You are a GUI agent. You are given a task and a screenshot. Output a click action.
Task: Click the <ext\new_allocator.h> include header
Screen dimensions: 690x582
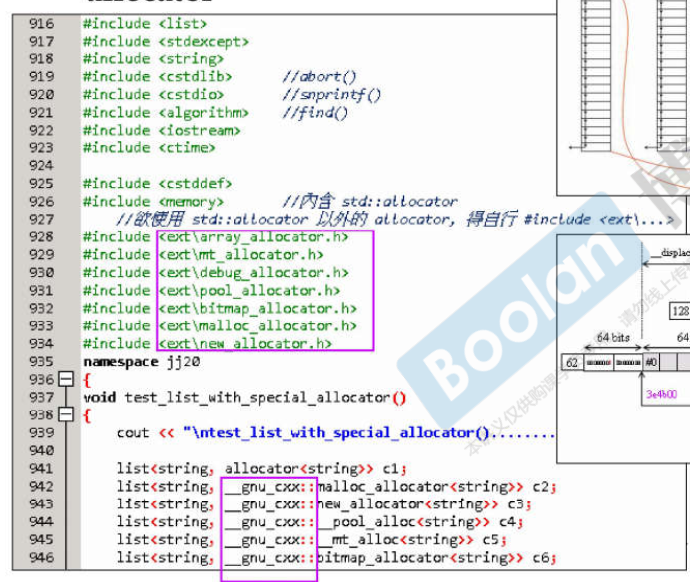pyautogui.click(x=245, y=344)
